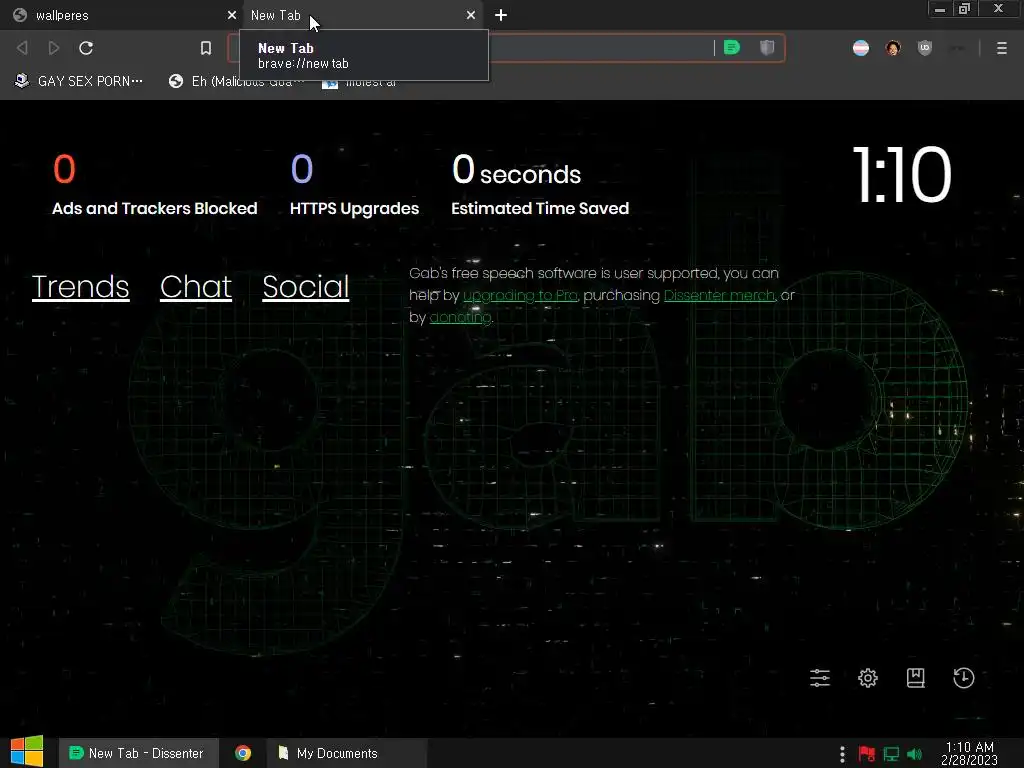The width and height of the screenshot is (1024, 768).
Task: Open the Chat link
Action: 196,287
